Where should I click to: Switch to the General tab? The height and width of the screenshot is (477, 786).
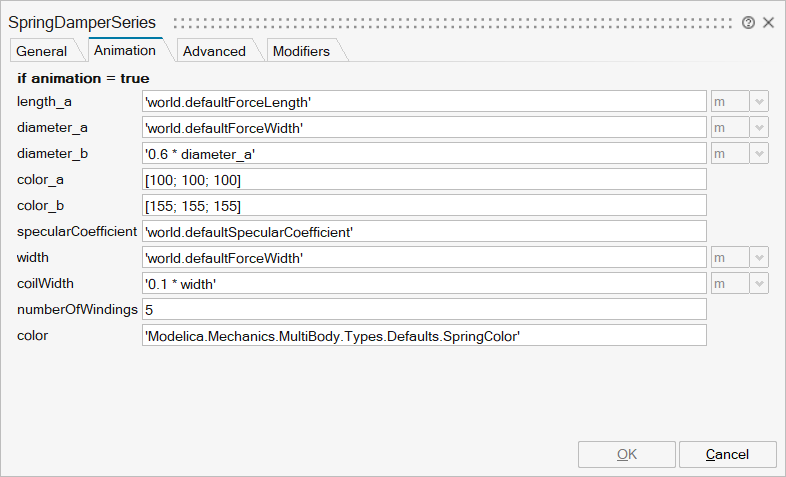pyautogui.click(x=42, y=51)
